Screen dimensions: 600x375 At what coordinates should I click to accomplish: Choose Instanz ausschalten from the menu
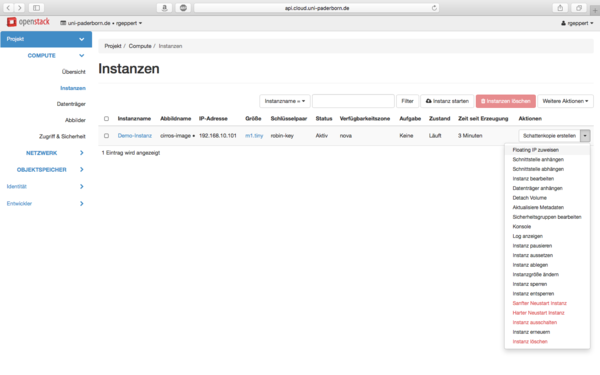548,322
